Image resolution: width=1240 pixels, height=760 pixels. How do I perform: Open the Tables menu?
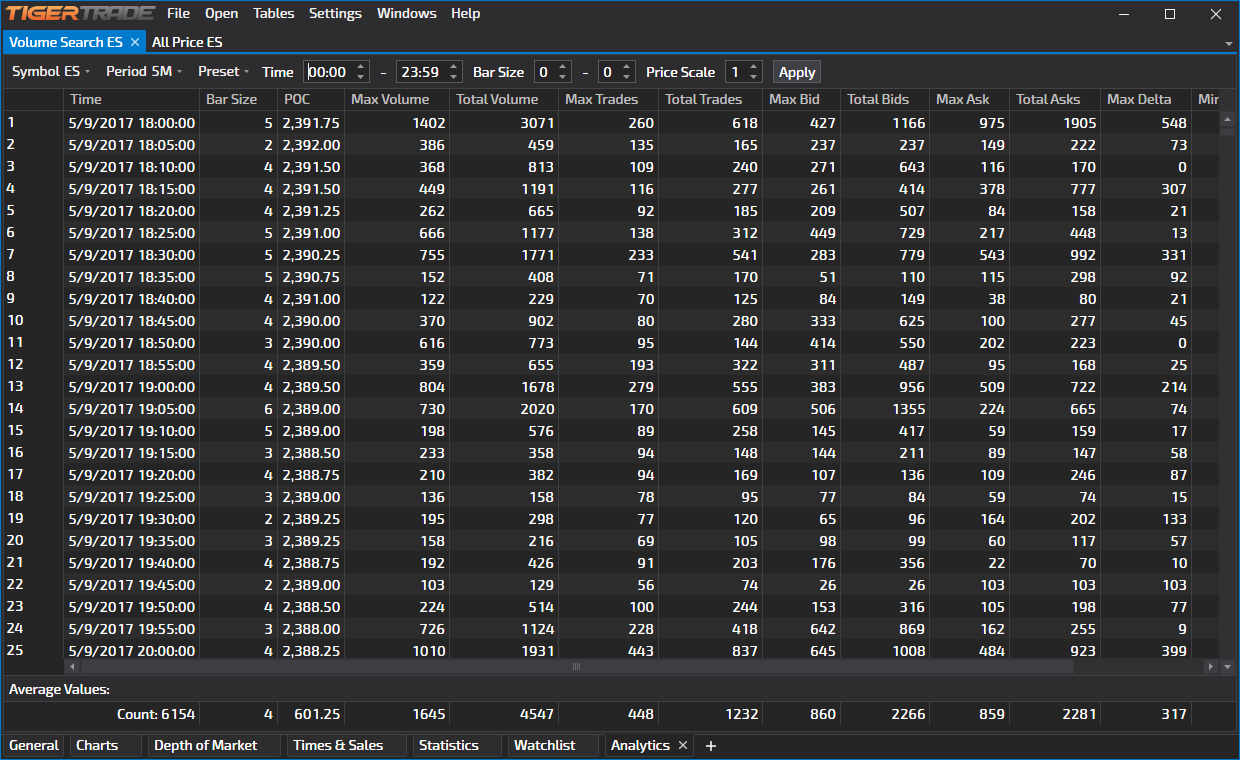coord(273,13)
